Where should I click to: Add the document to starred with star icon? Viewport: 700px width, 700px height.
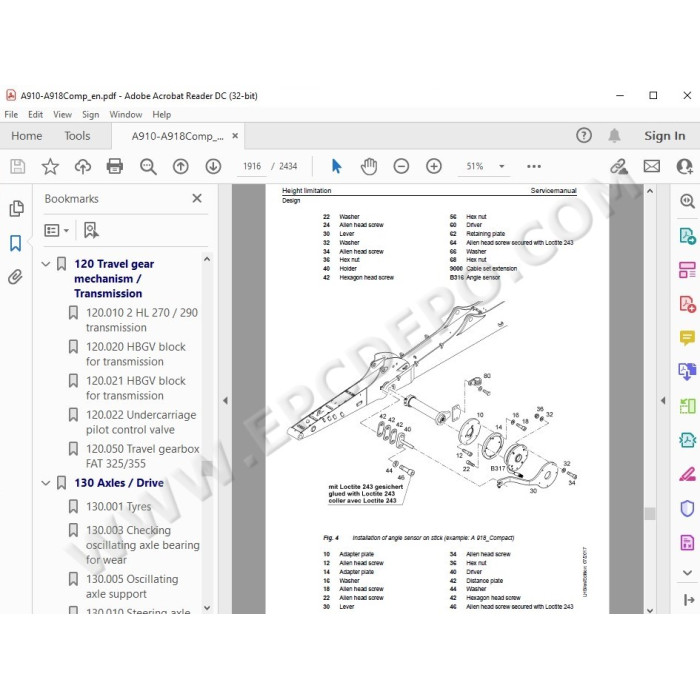tap(50, 167)
